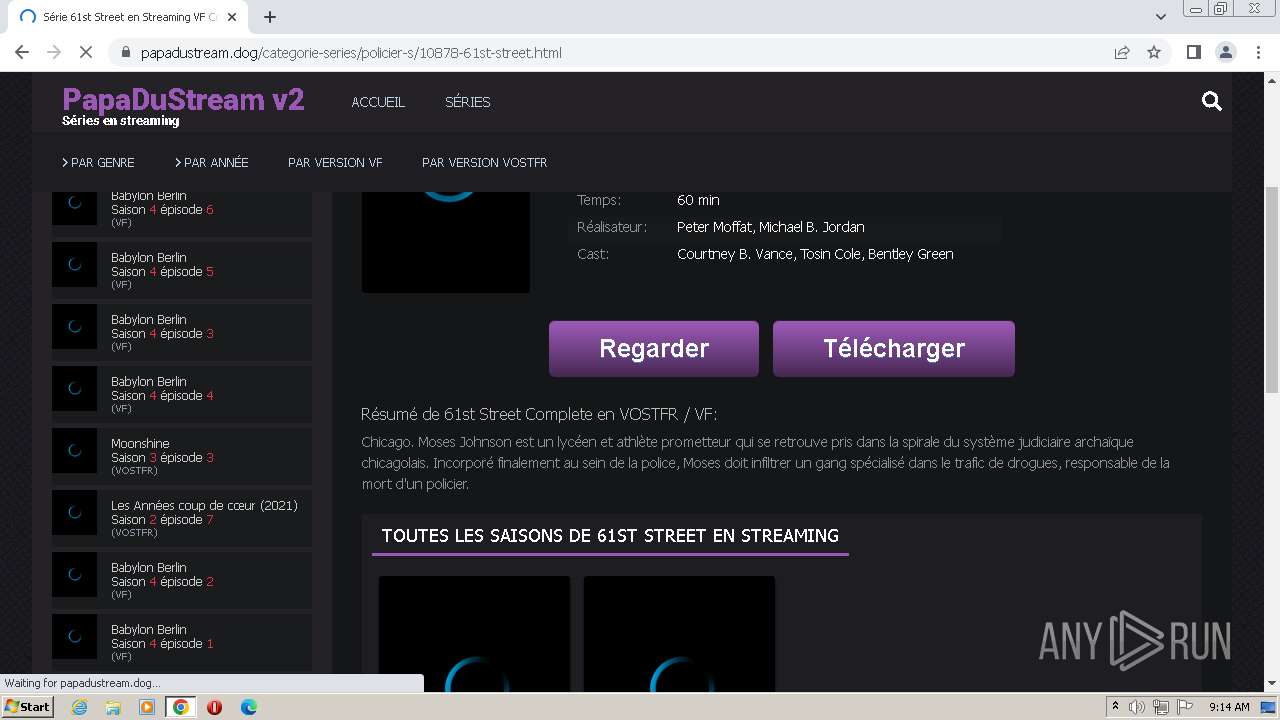1280x720 pixels.
Task: Click the taskbar clock 9:14 AM
Action: [1229, 707]
